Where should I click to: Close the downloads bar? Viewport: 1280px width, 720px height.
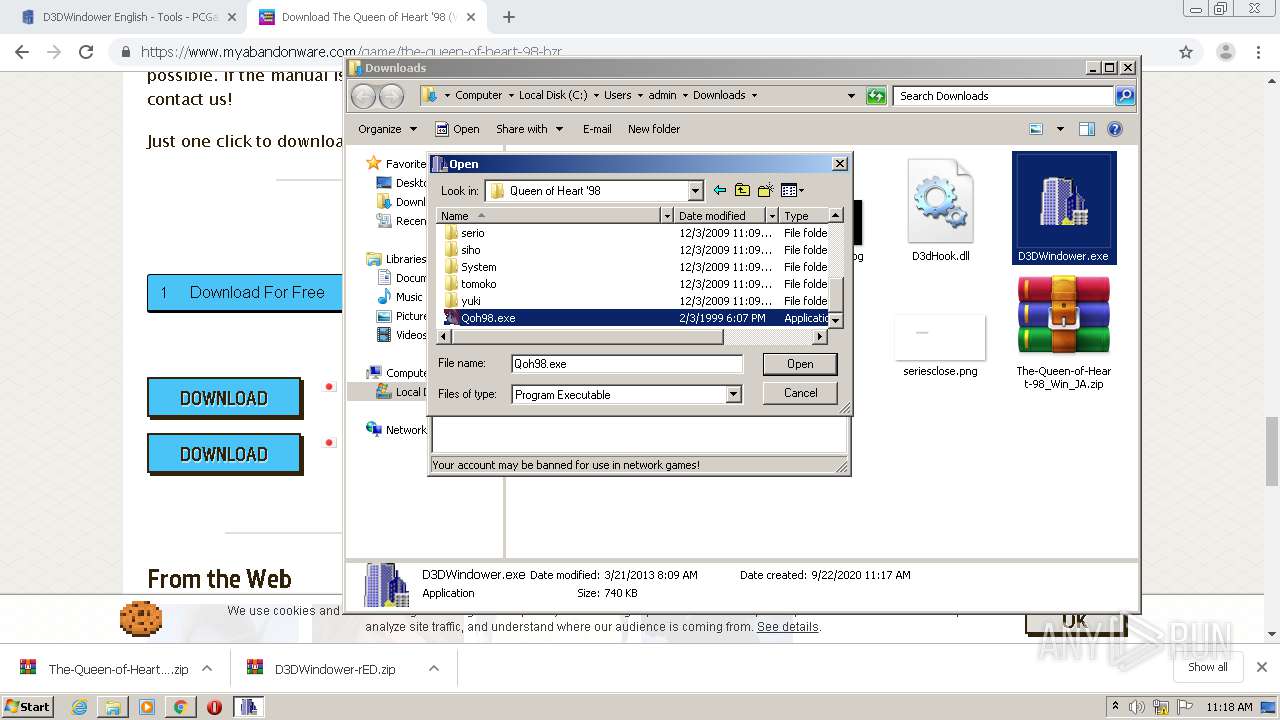tap(1262, 667)
